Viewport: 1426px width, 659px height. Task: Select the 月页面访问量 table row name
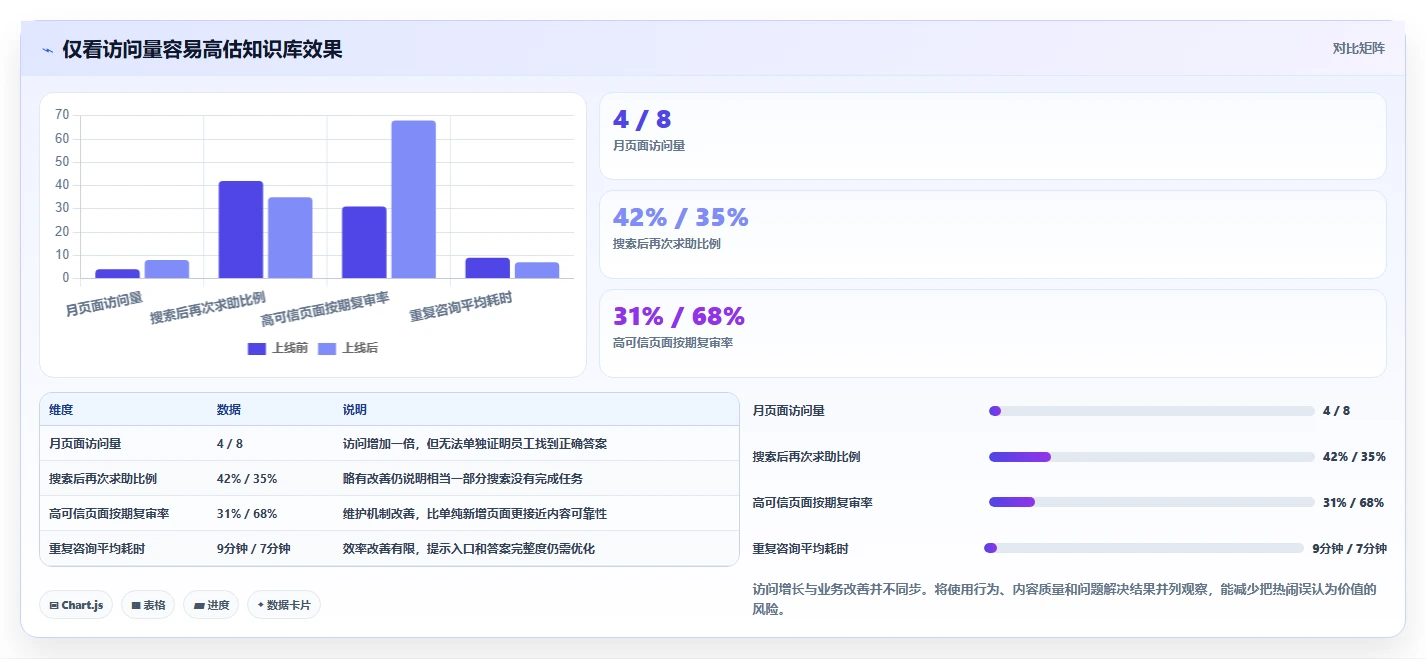coord(85,443)
